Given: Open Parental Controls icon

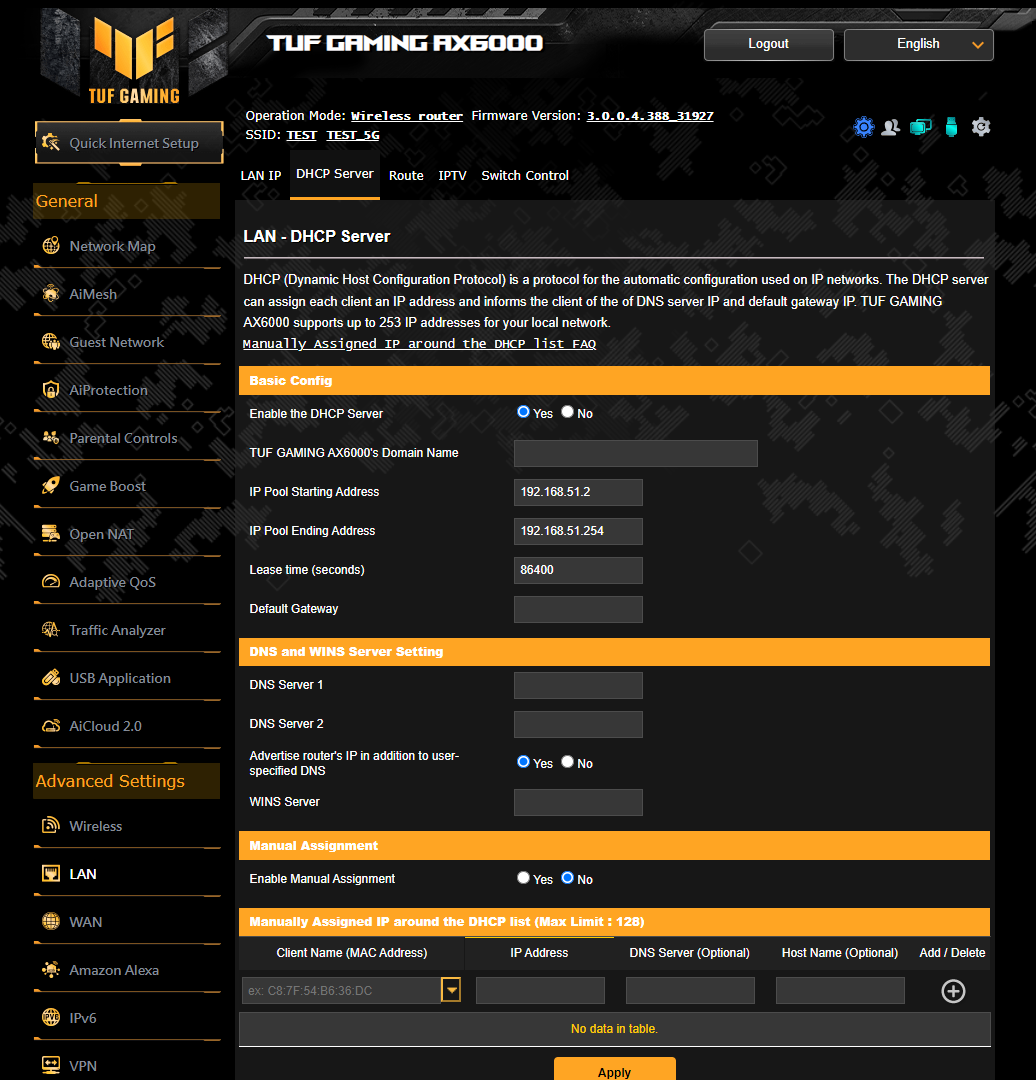Looking at the screenshot, I should [x=51, y=438].
